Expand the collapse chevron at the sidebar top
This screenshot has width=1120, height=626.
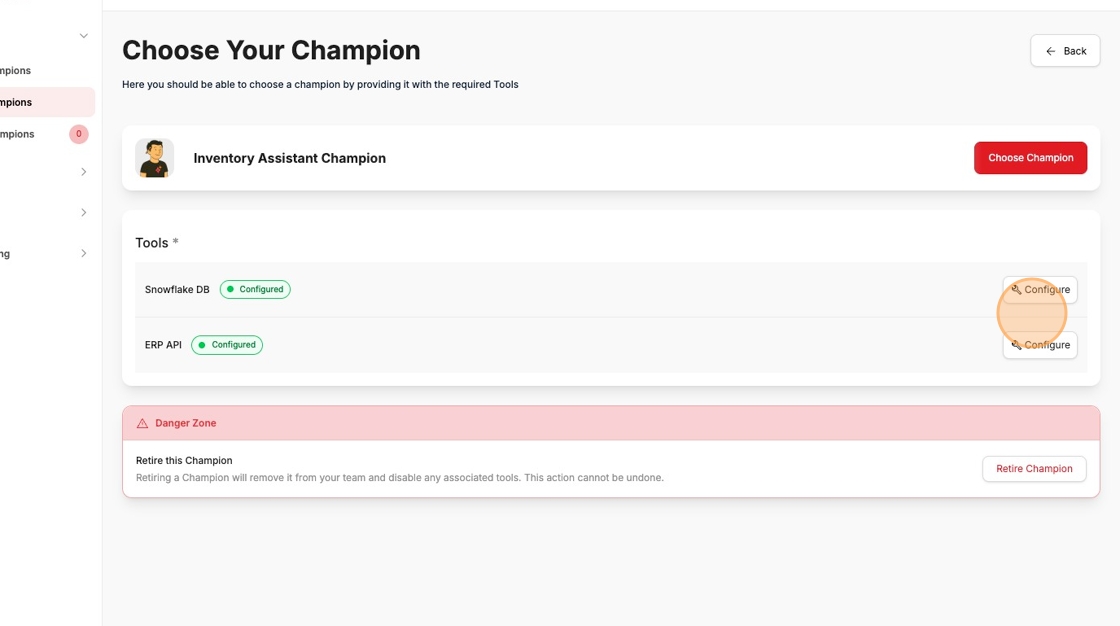coord(83,35)
